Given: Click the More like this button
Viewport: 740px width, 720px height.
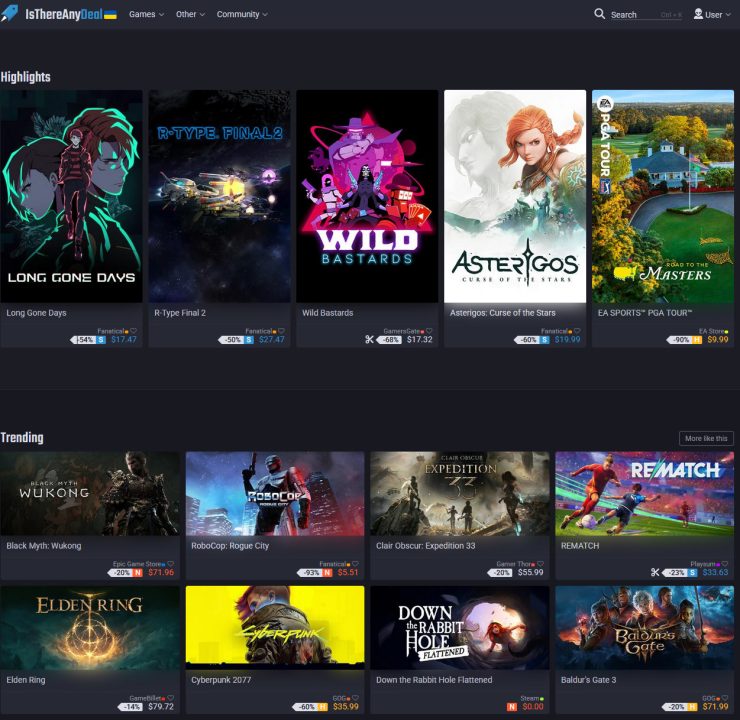Looking at the screenshot, I should click(707, 438).
